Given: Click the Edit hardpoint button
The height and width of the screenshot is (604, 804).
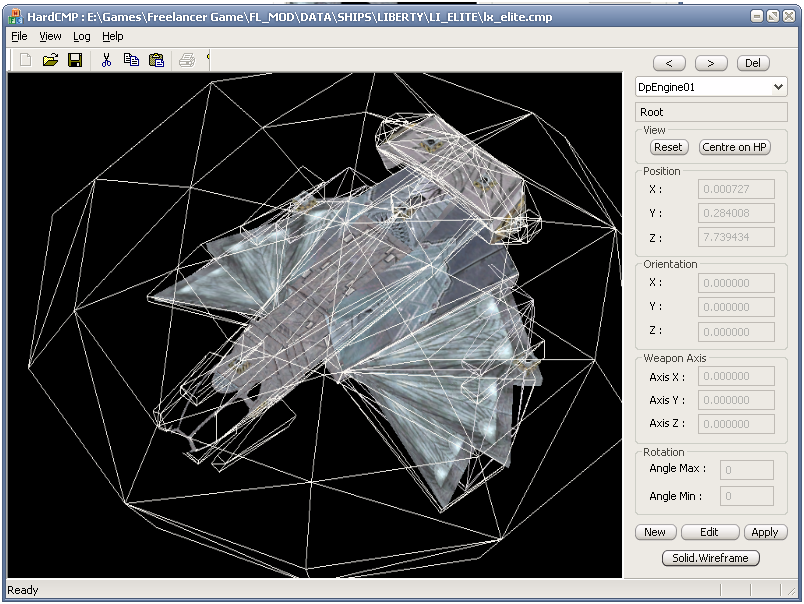Looking at the screenshot, I should (x=710, y=532).
